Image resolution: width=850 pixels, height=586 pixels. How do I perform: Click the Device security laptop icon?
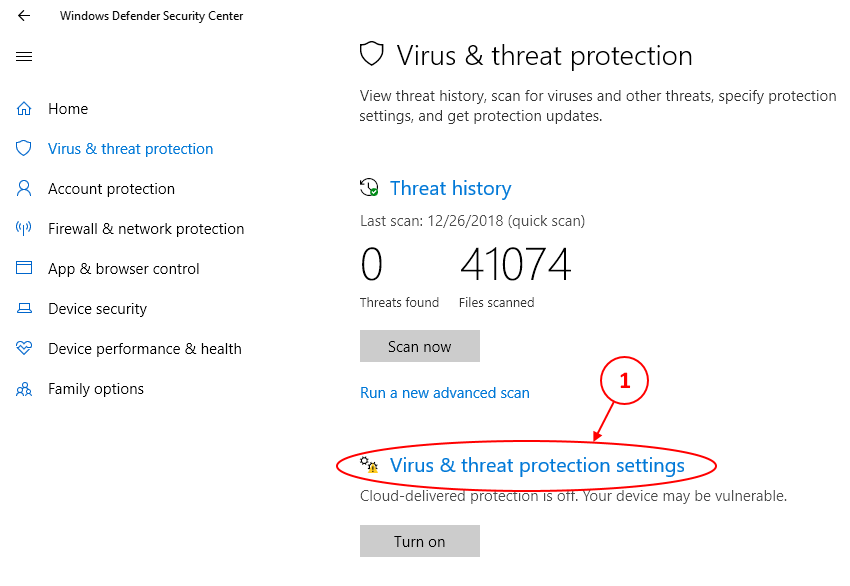(x=24, y=309)
